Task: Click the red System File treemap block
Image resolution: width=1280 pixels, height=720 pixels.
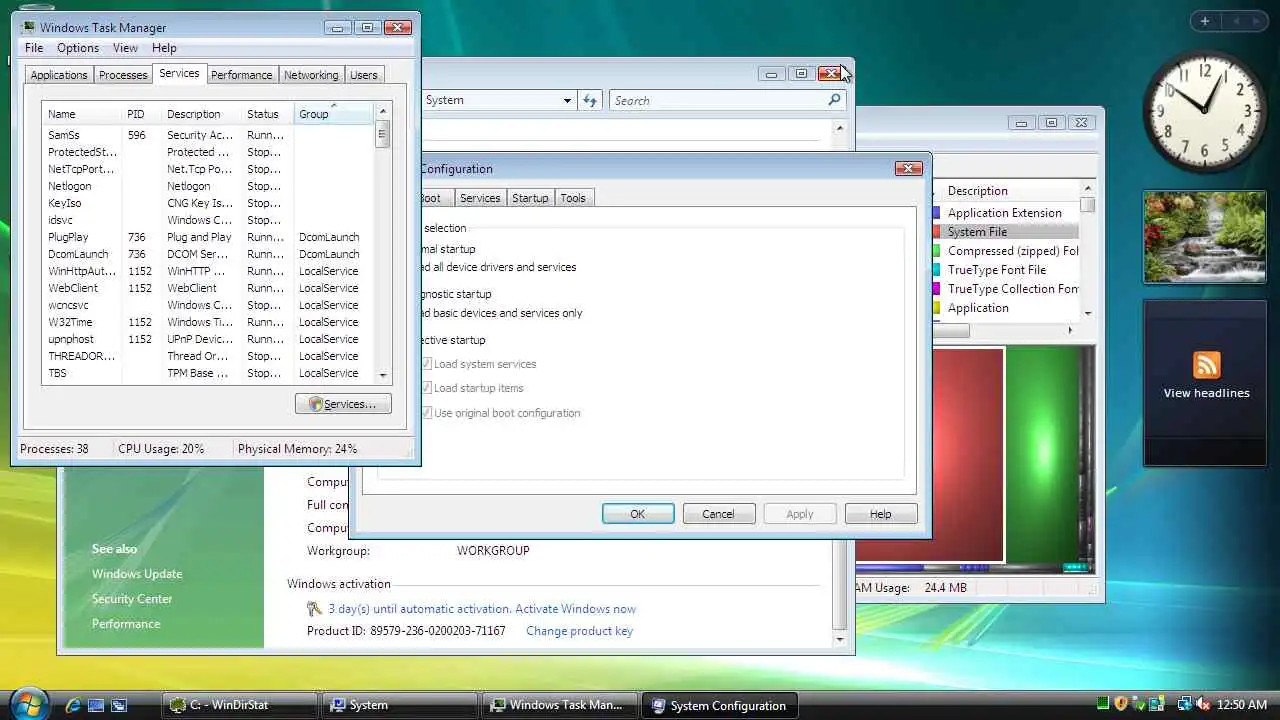Action: tap(930, 455)
